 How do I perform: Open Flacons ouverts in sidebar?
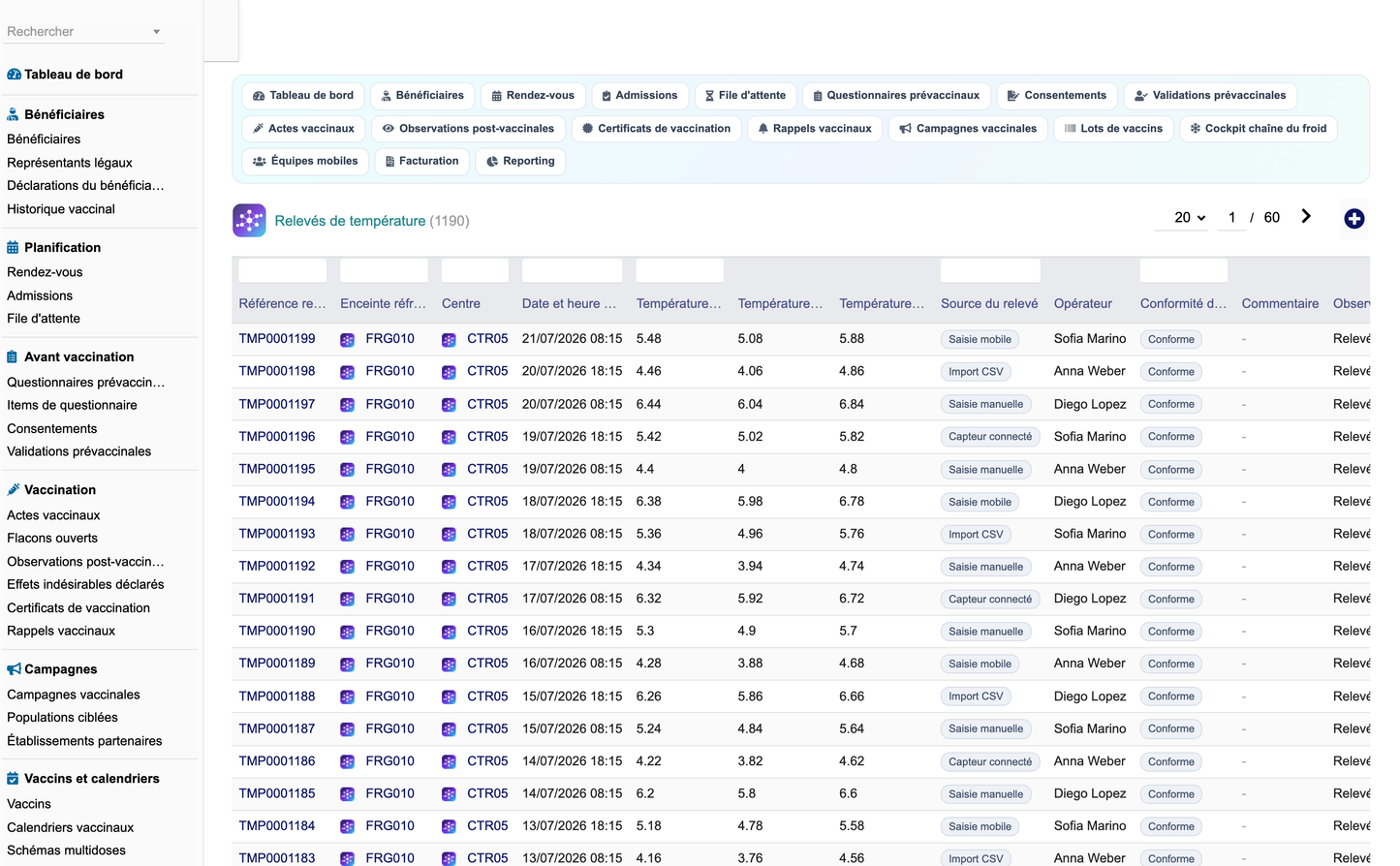52,539
